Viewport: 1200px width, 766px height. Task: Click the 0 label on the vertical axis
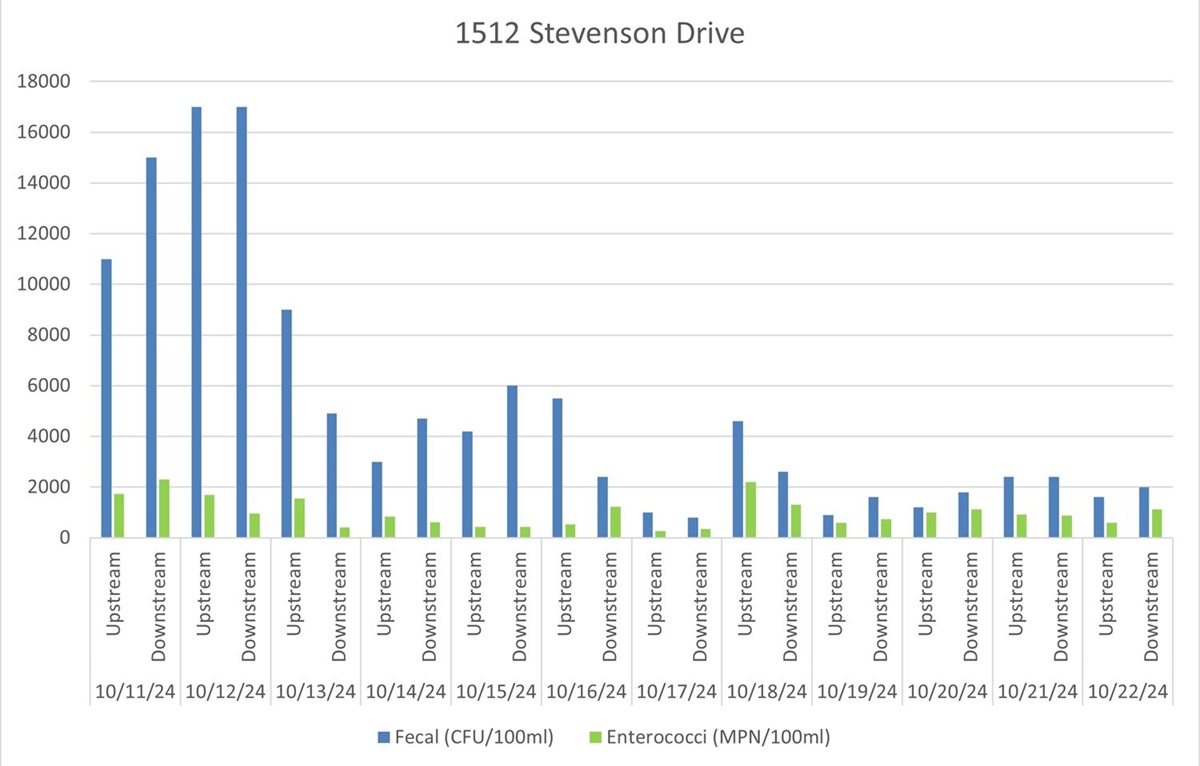coord(70,536)
